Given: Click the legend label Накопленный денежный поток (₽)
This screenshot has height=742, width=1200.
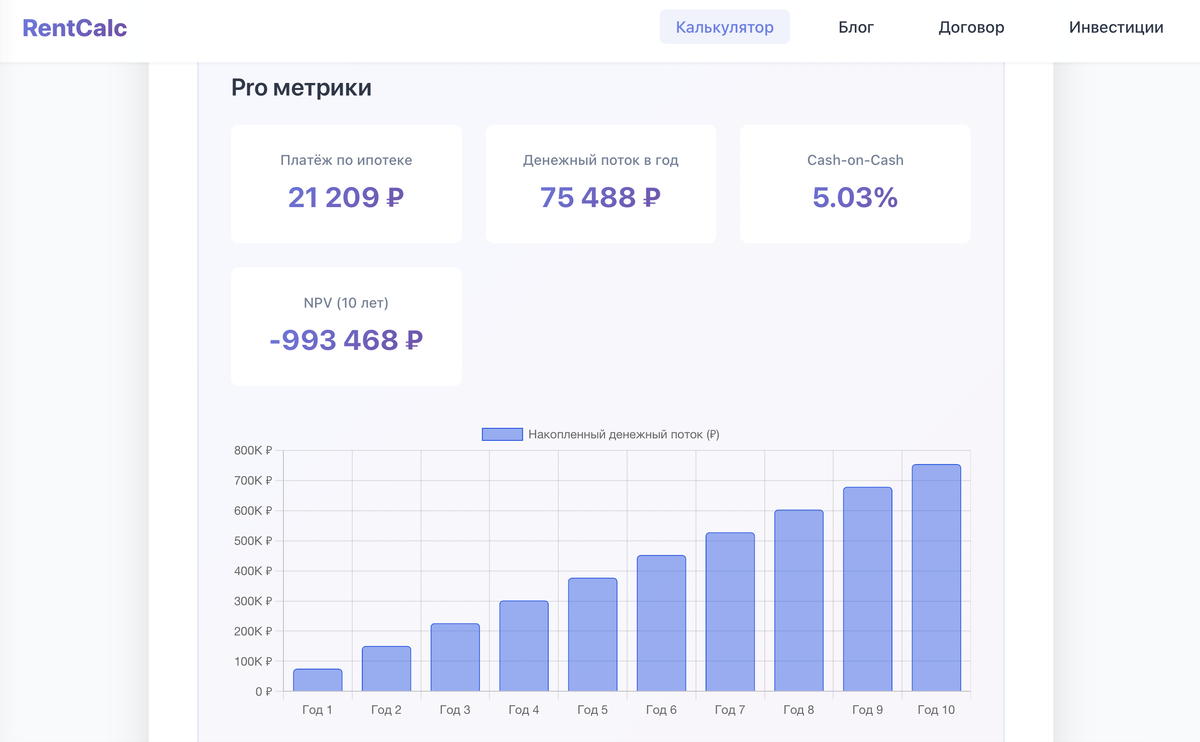Looking at the screenshot, I should (624, 434).
